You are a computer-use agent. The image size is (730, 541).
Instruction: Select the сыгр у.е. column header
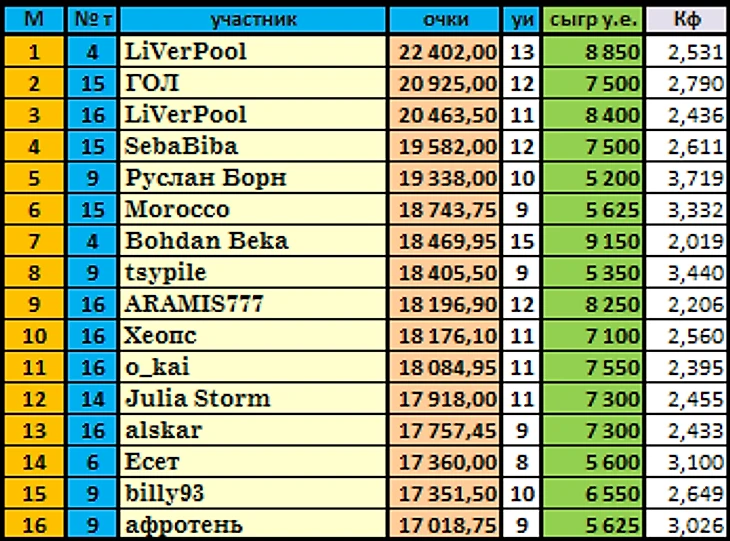click(593, 20)
